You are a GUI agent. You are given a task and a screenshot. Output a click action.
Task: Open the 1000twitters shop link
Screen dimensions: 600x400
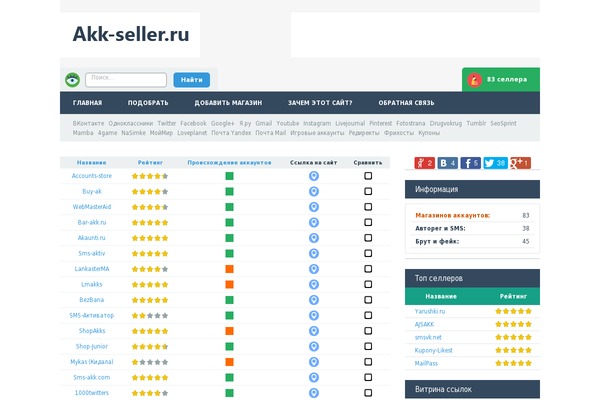92,393
